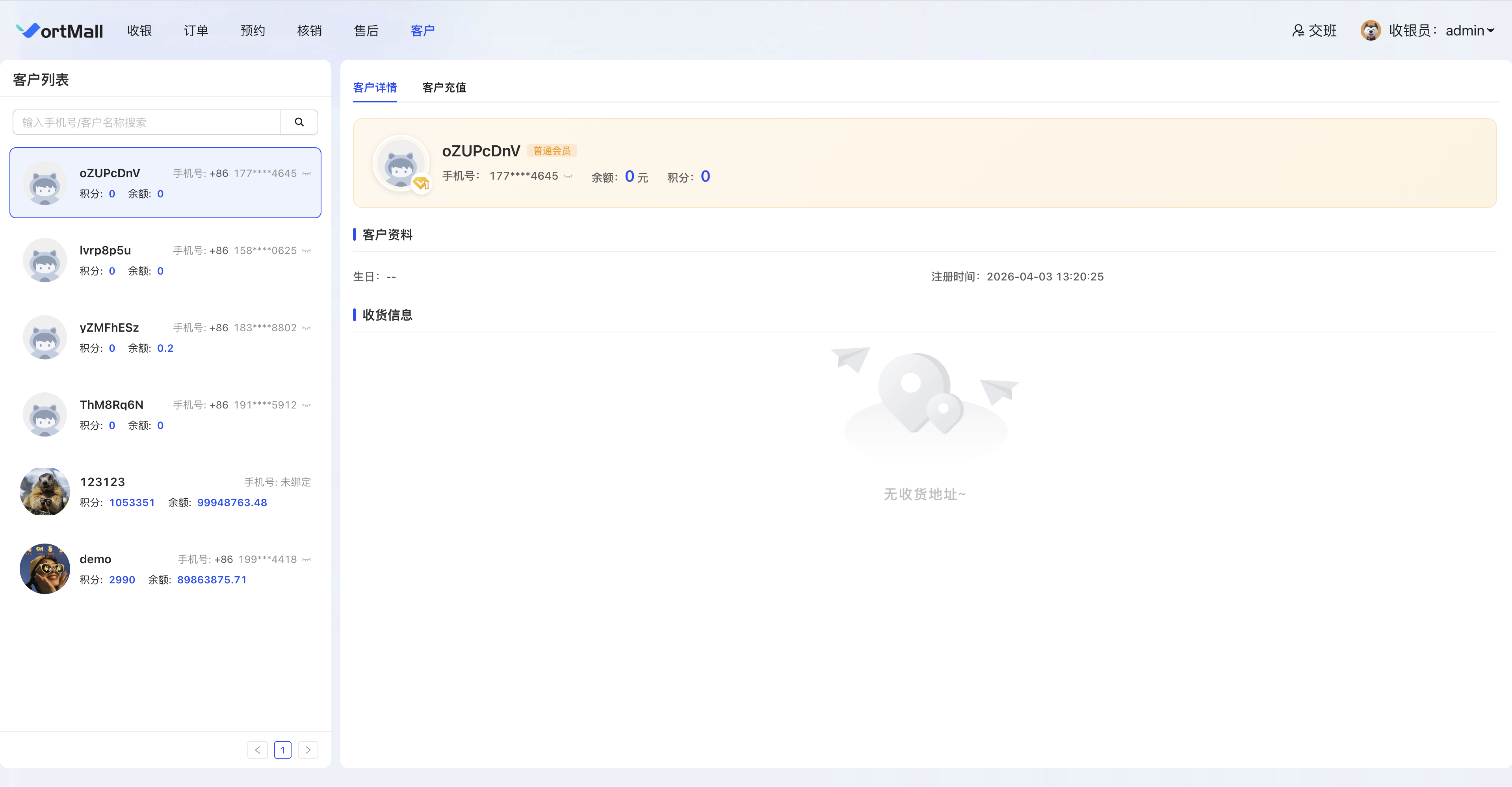Viewport: 1512px width, 787px height.
Task: Toggle phone visibility in customer detail card
Action: [568, 176]
